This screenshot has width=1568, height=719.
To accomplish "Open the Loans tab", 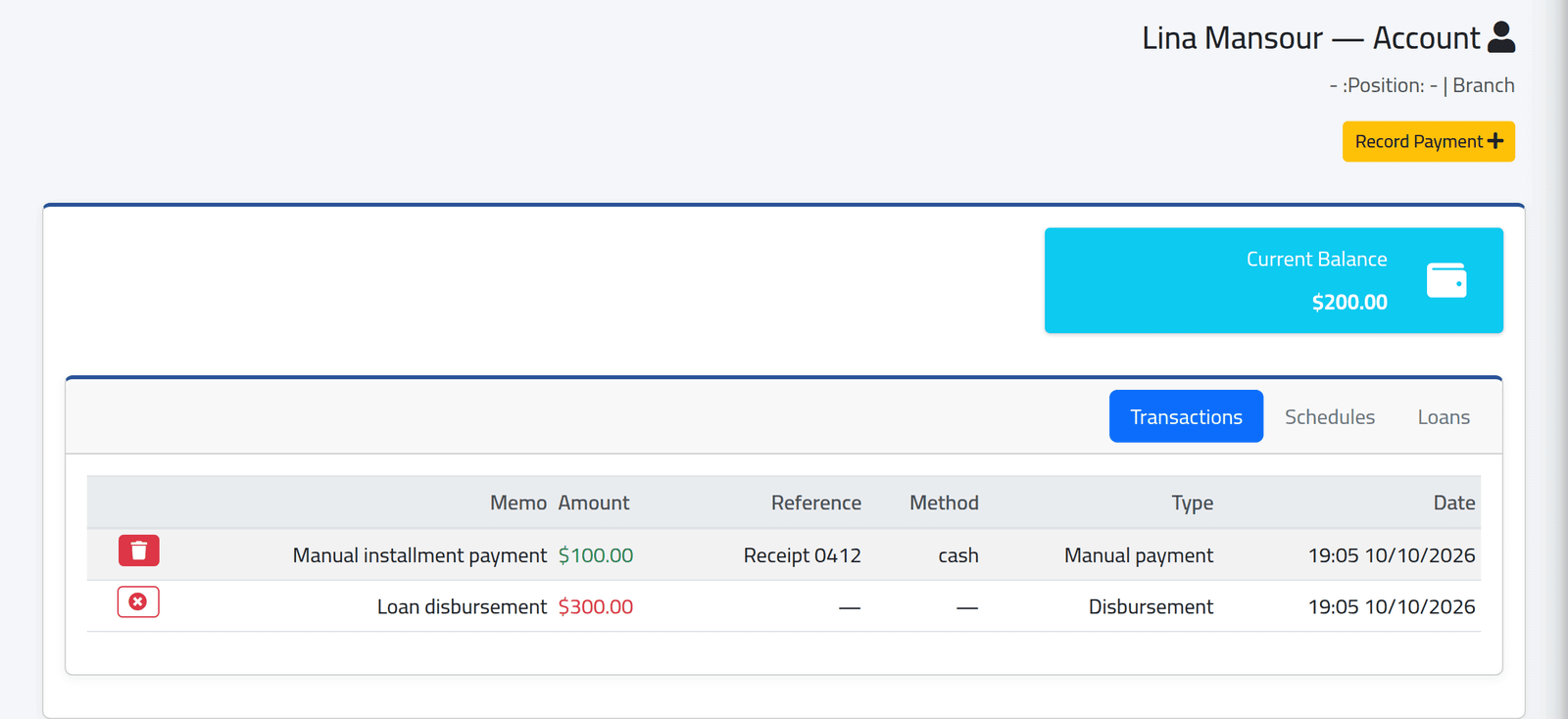I will [1444, 416].
